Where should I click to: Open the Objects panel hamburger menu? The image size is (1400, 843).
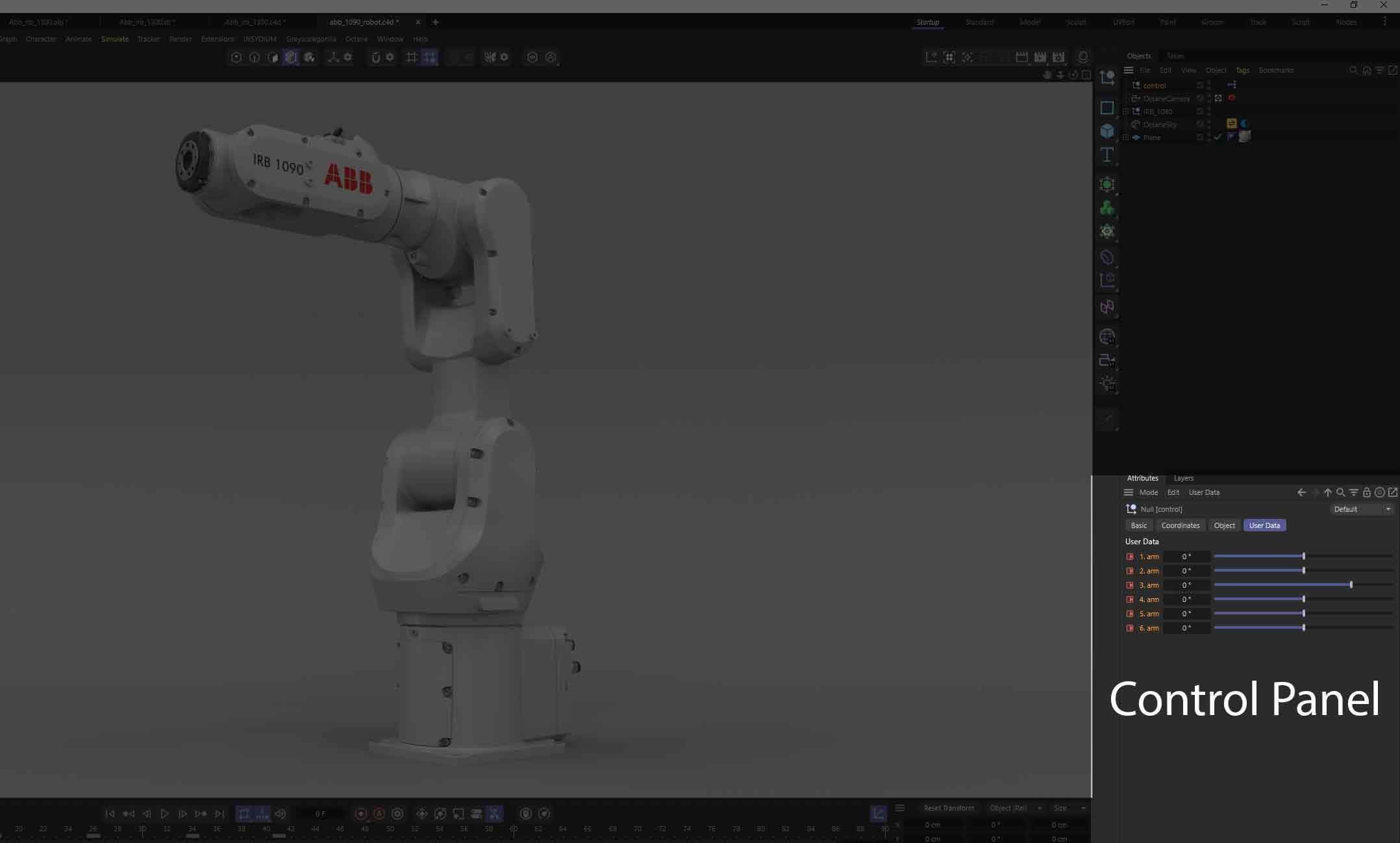pos(1129,70)
